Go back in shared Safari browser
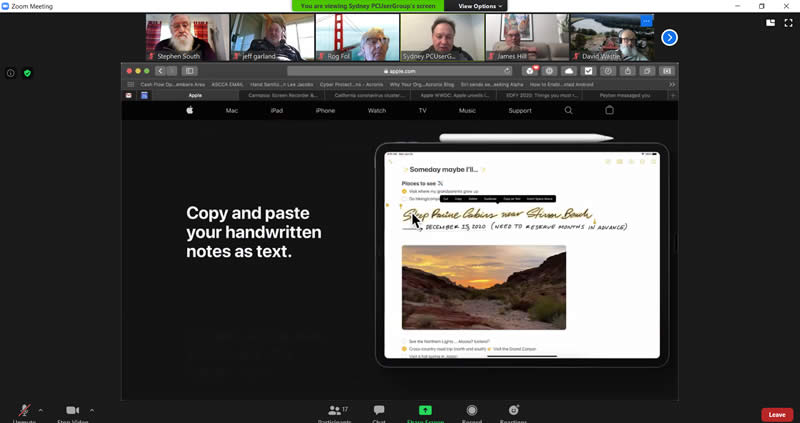This screenshot has height=423, width=800. point(161,71)
